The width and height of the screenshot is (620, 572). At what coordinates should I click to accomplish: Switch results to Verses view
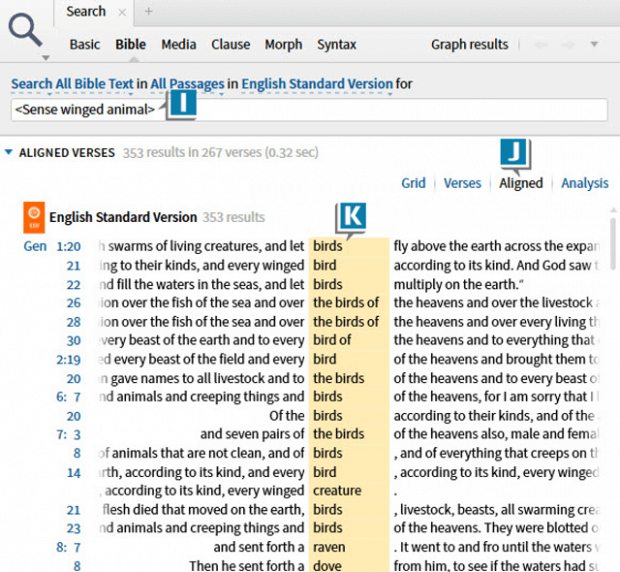point(462,183)
